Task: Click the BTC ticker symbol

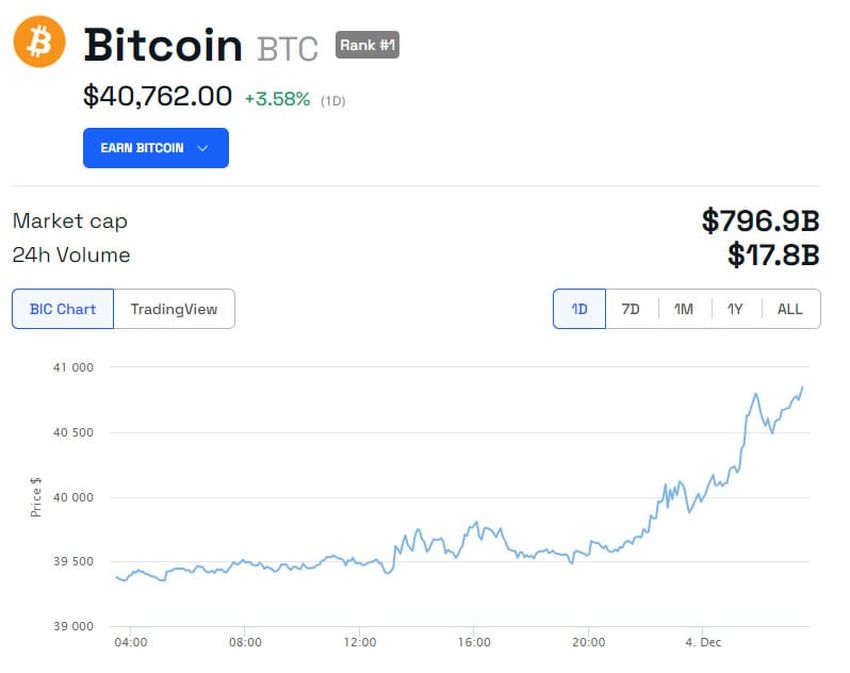Action: point(288,47)
